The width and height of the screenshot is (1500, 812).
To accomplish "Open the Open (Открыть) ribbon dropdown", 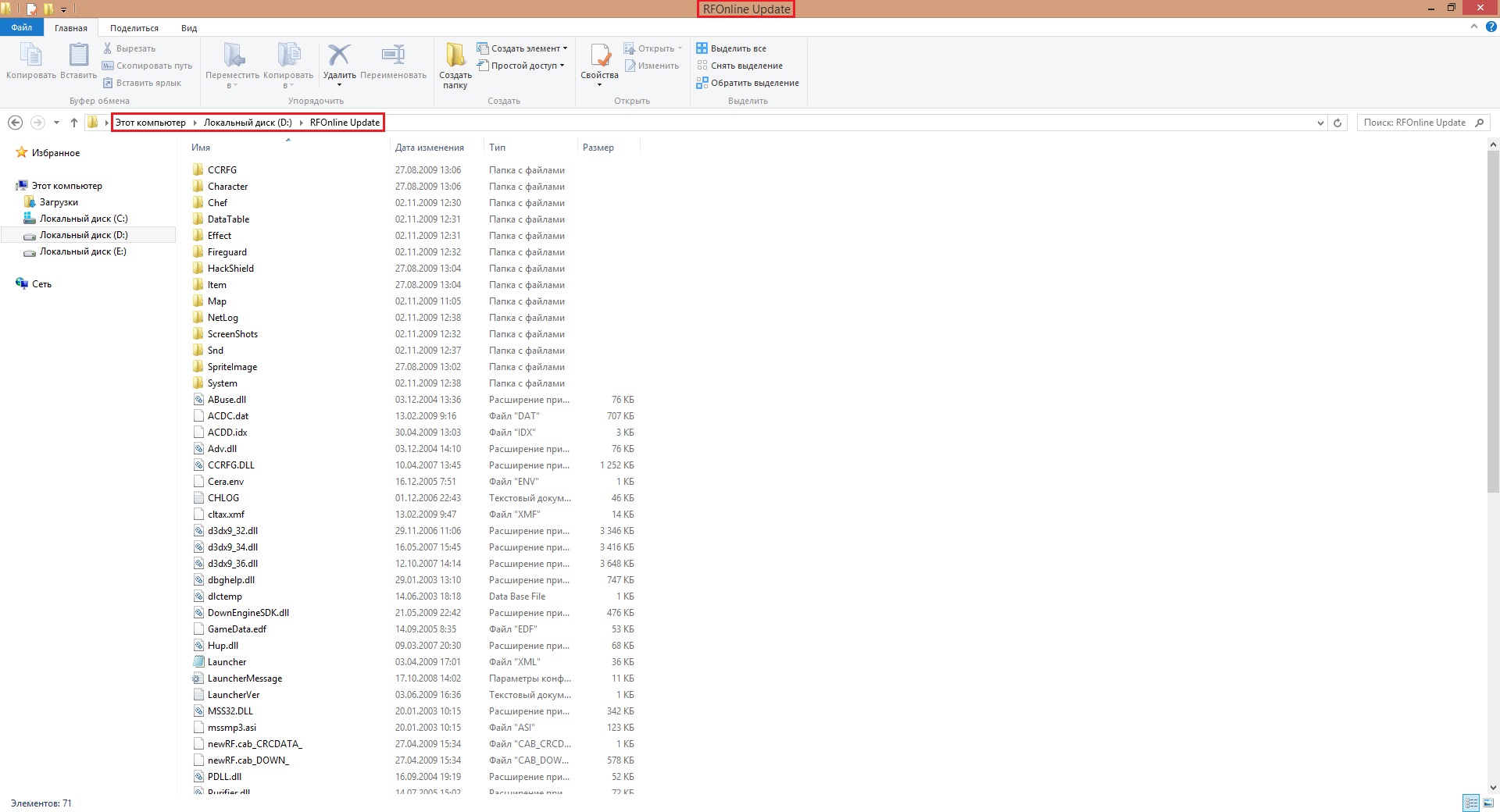I will click(x=653, y=48).
